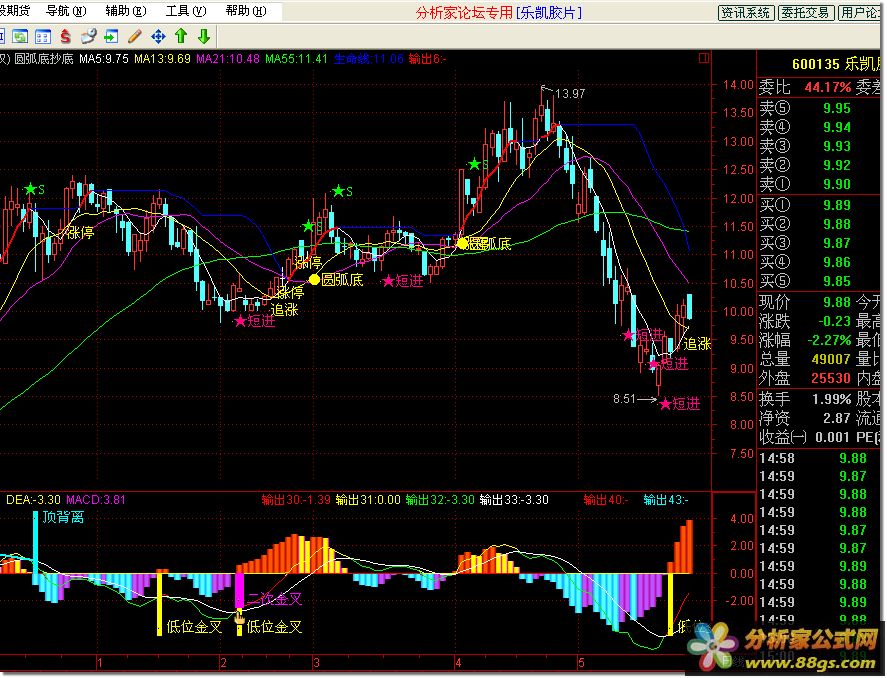
Task: Click the 总量 49007 value
Action: click(831, 359)
